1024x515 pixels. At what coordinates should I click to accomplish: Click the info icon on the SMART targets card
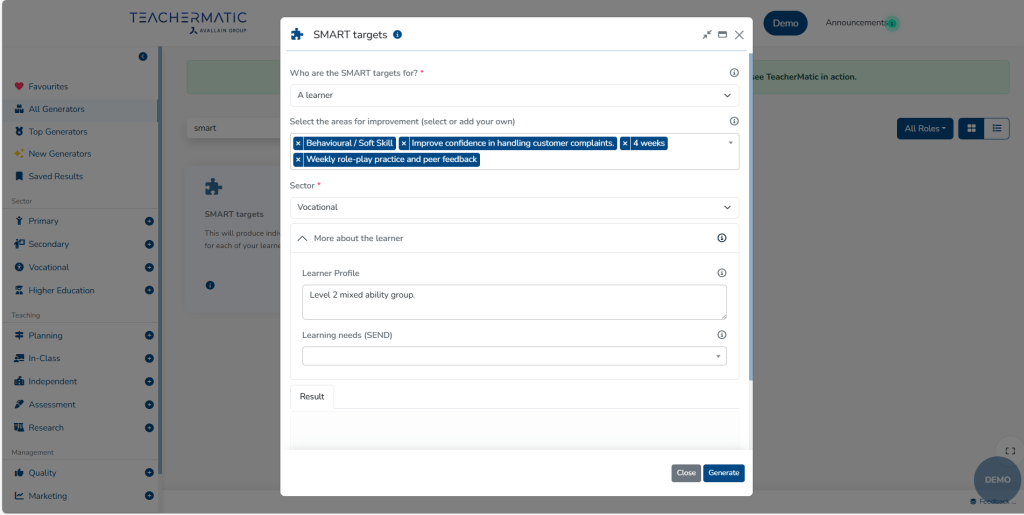[210, 285]
